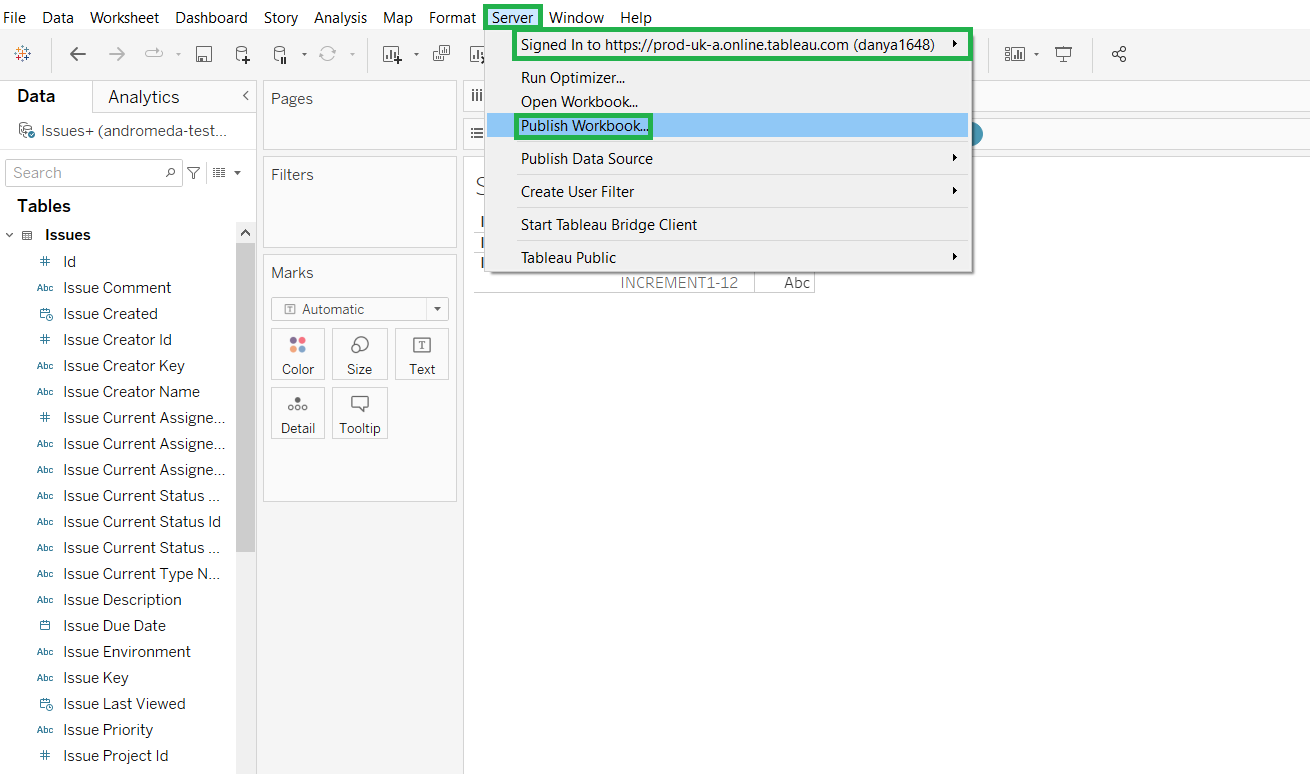Click the Tooltip button on the Marks card
Viewport: 1310px width, 774px height.
pos(359,412)
